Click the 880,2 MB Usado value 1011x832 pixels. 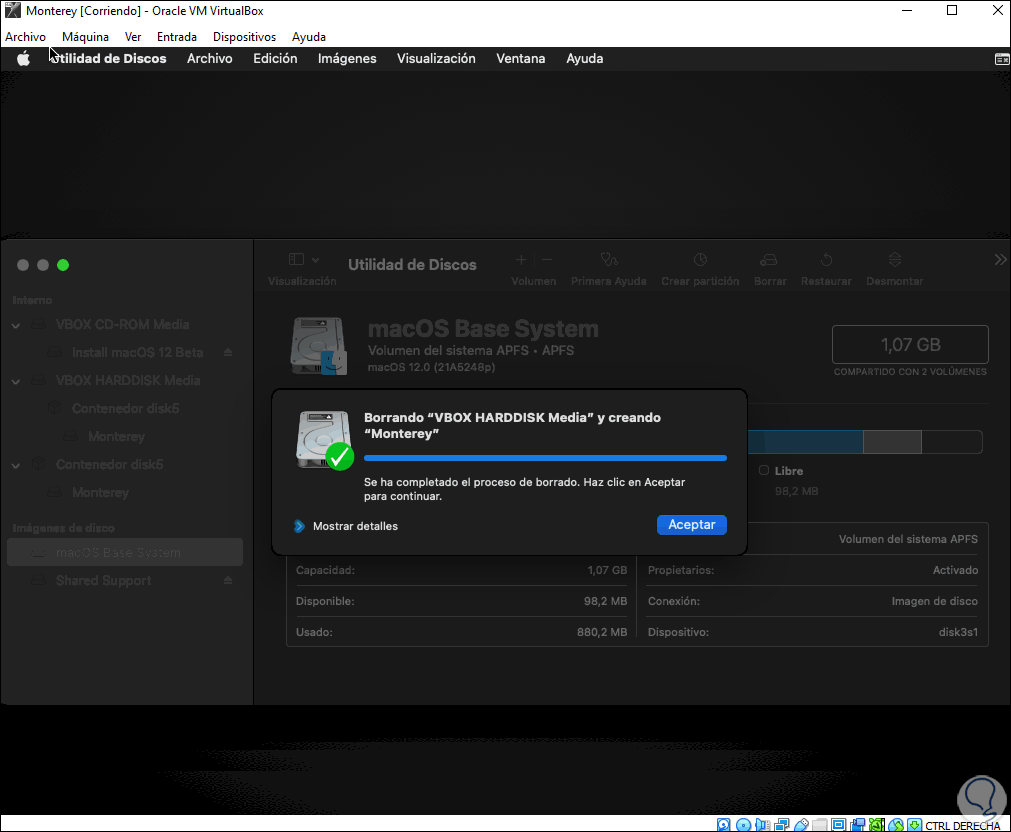(602, 632)
